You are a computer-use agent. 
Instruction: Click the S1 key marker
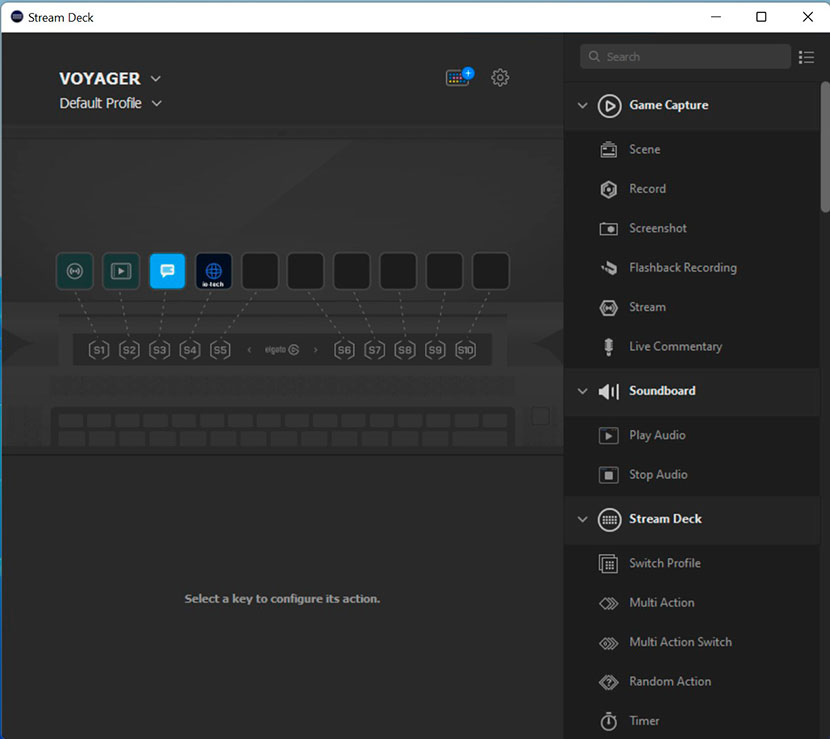click(x=98, y=350)
